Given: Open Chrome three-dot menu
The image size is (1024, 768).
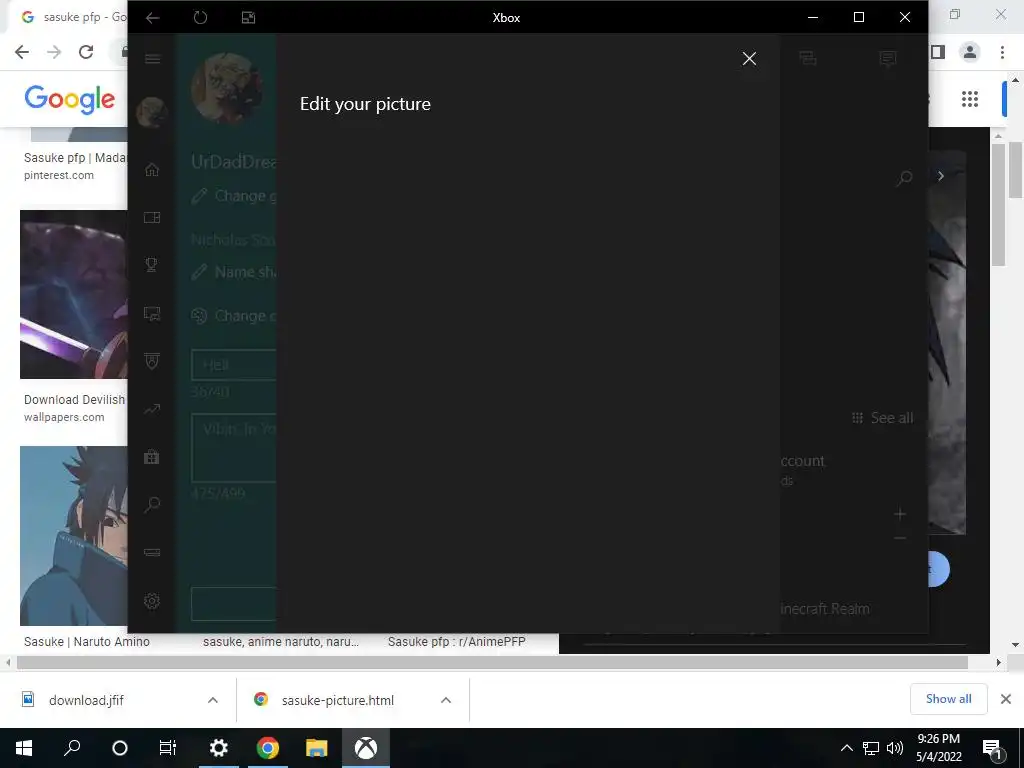Looking at the screenshot, I should (x=1002, y=52).
